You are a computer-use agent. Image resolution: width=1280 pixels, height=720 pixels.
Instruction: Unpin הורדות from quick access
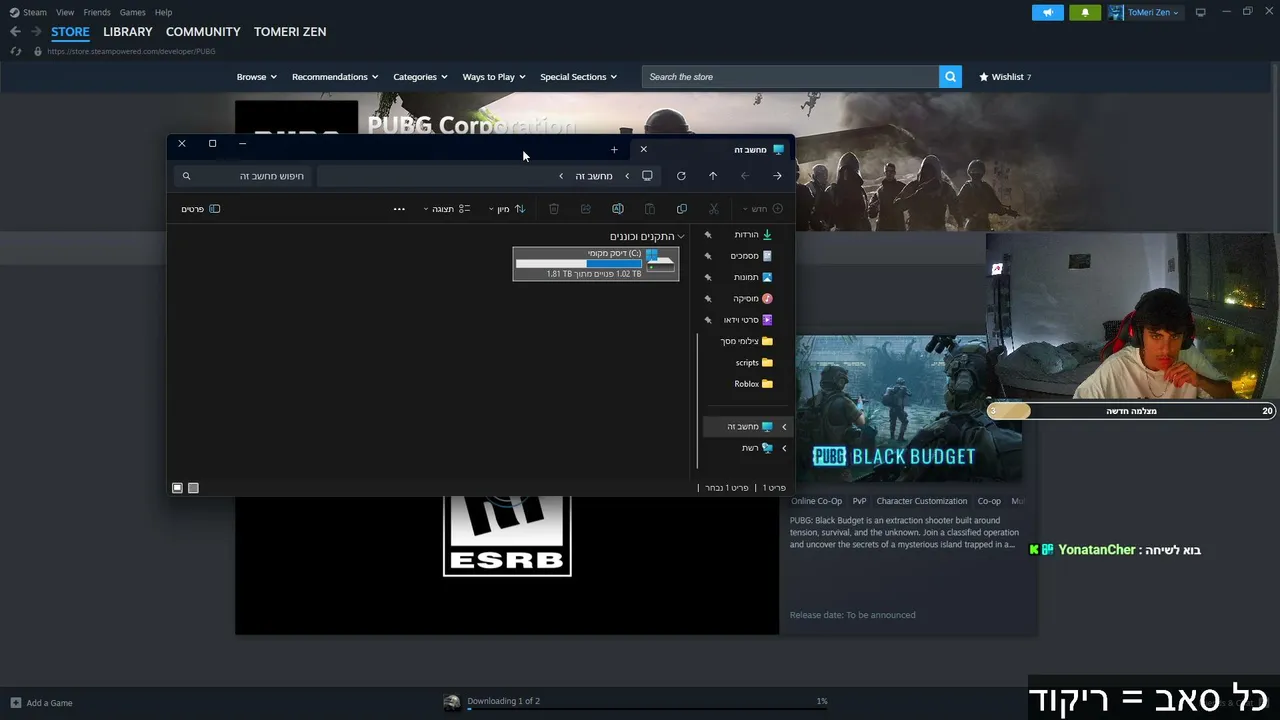(708, 235)
